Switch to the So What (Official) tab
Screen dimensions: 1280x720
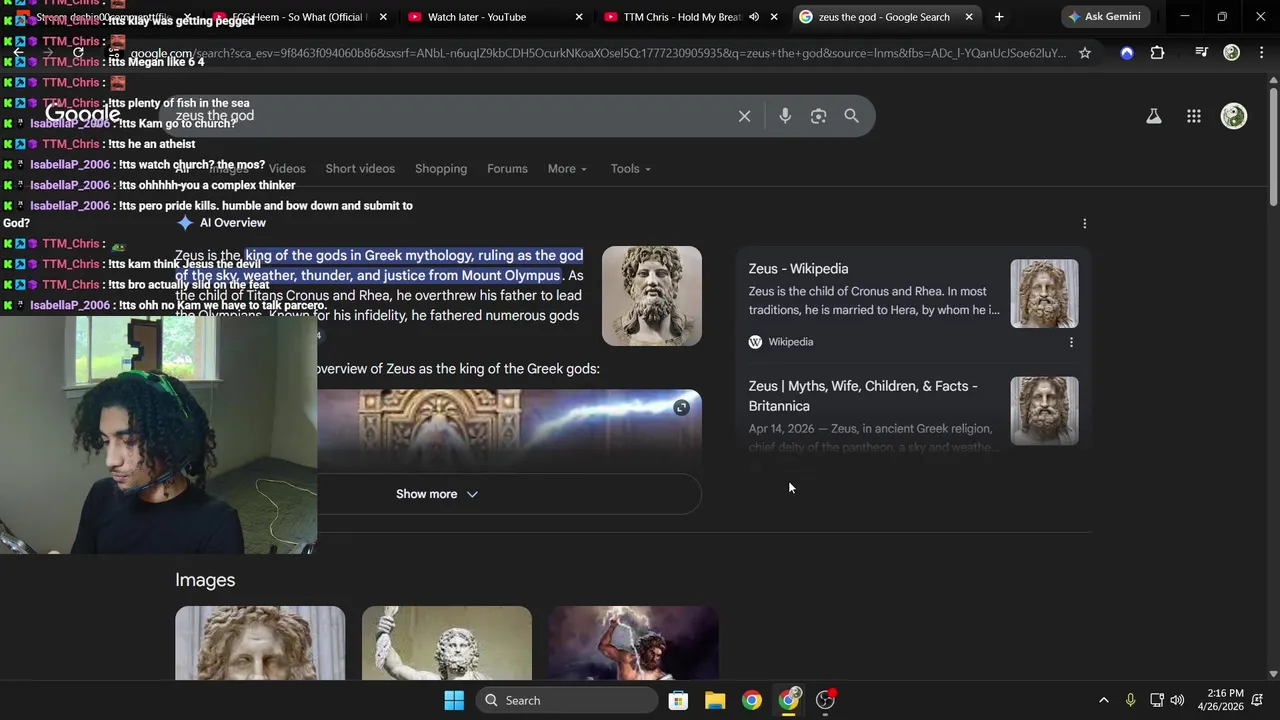coord(300,17)
